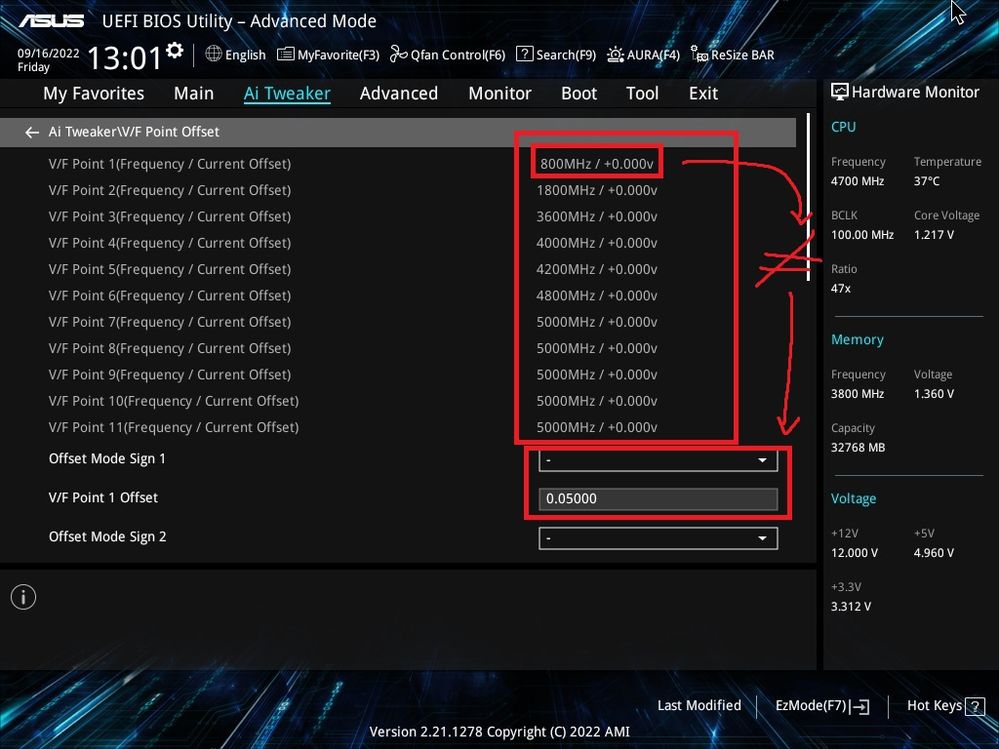999x749 pixels.
Task: Open ReSize BAR setting
Action: (732, 55)
